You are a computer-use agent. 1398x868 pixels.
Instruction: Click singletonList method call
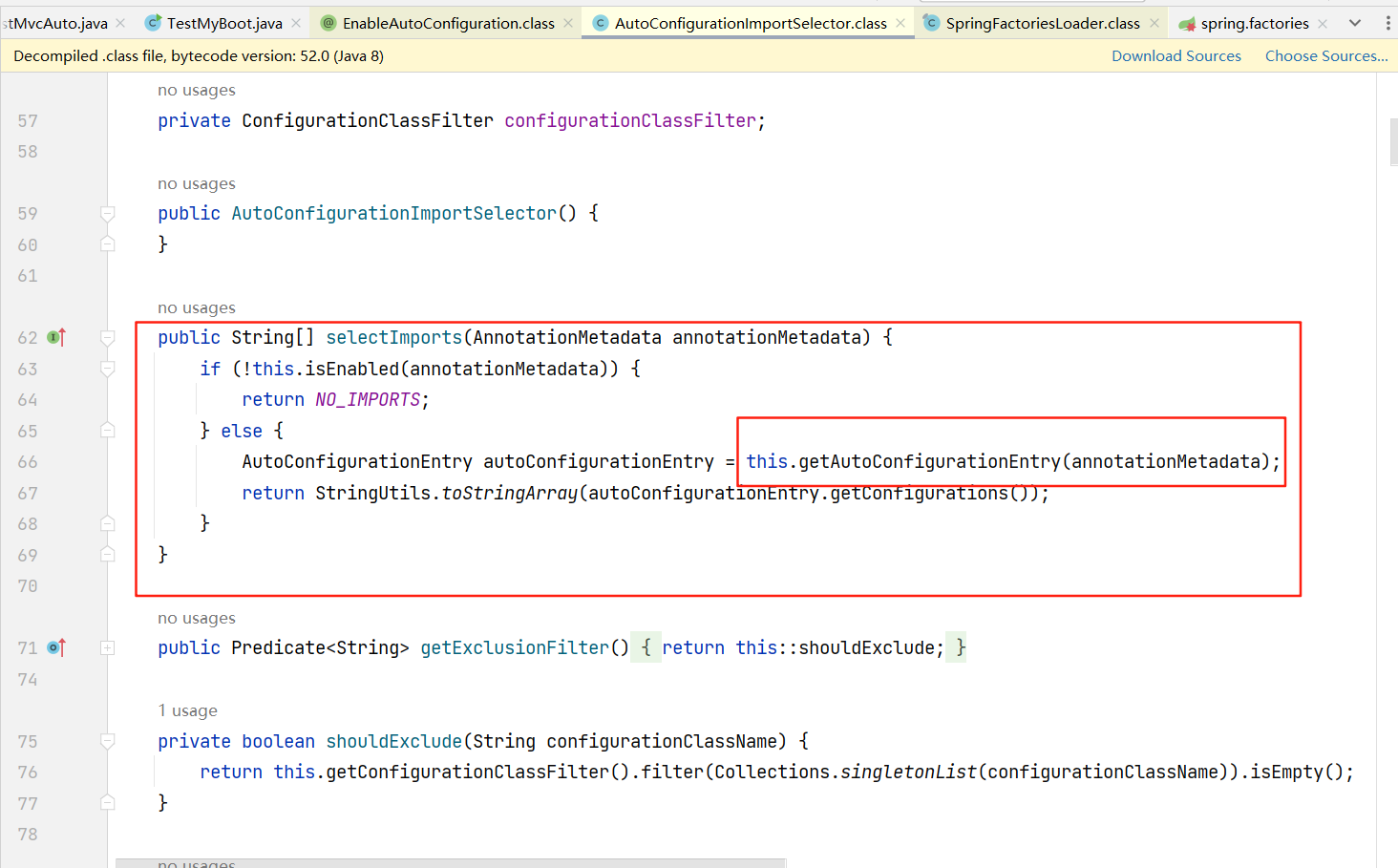click(x=908, y=773)
